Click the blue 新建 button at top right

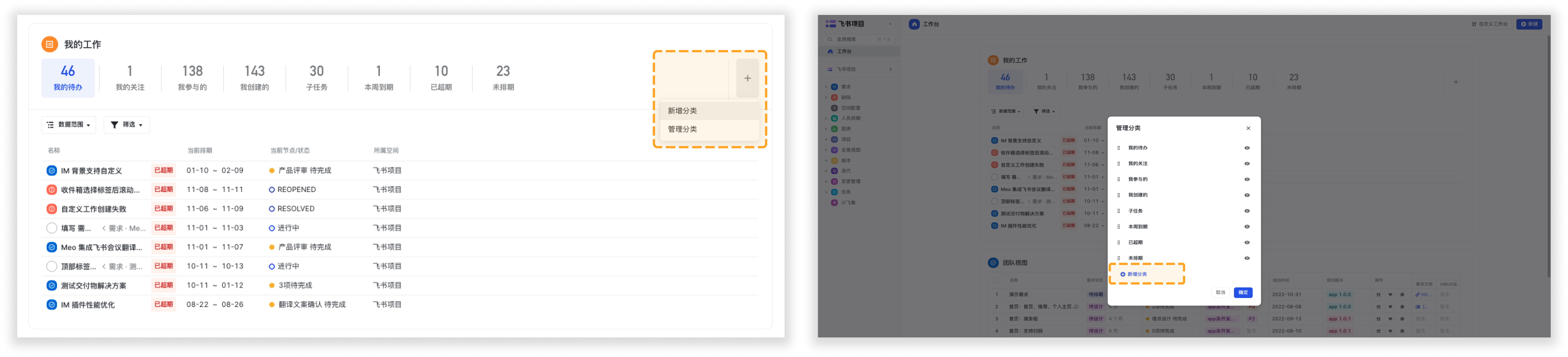pyautogui.click(x=1529, y=24)
